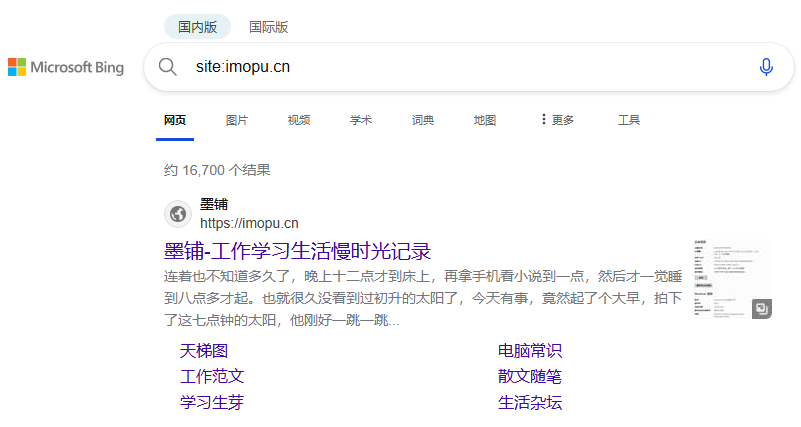
Task: Open the 生活杂坛 sitelink
Action: 530,402
